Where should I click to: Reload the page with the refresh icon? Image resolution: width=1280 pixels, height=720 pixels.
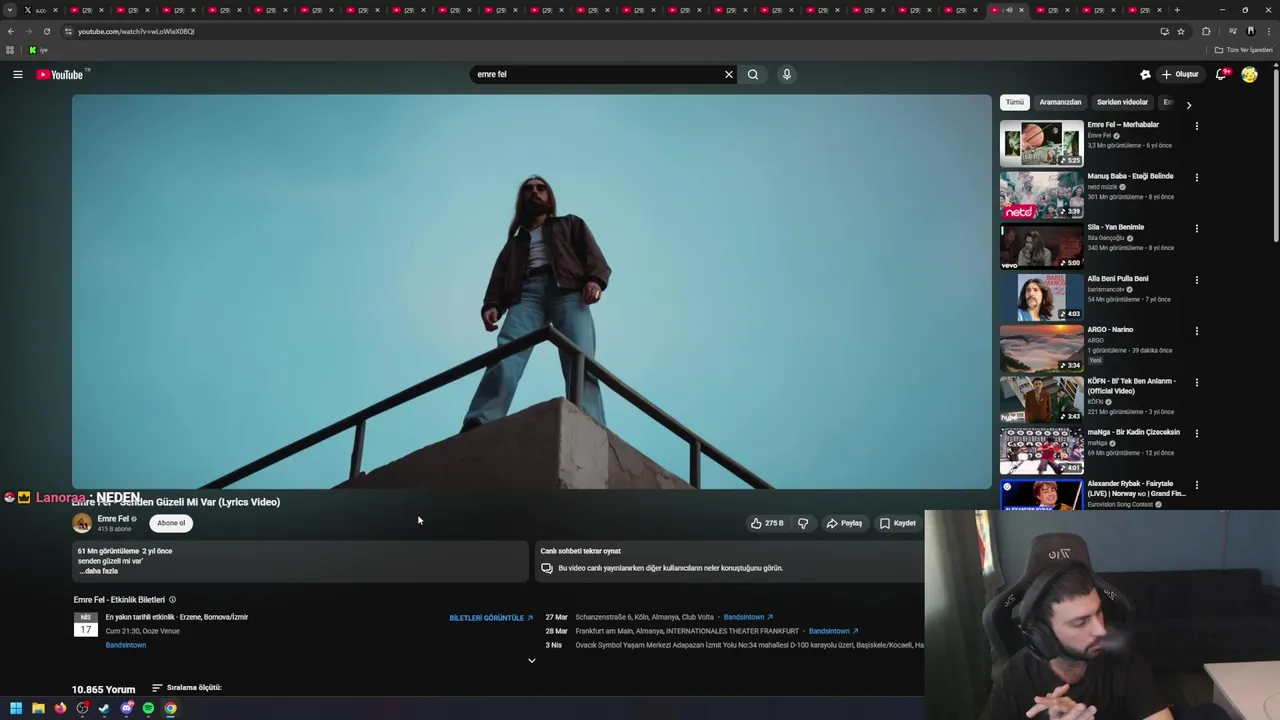click(46, 31)
